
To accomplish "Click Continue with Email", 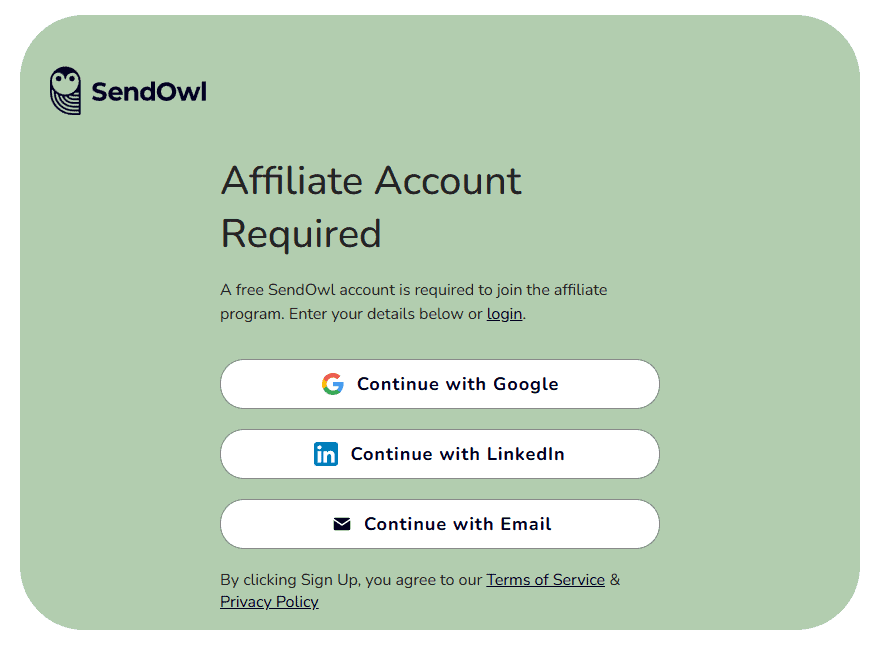I will [439, 524].
